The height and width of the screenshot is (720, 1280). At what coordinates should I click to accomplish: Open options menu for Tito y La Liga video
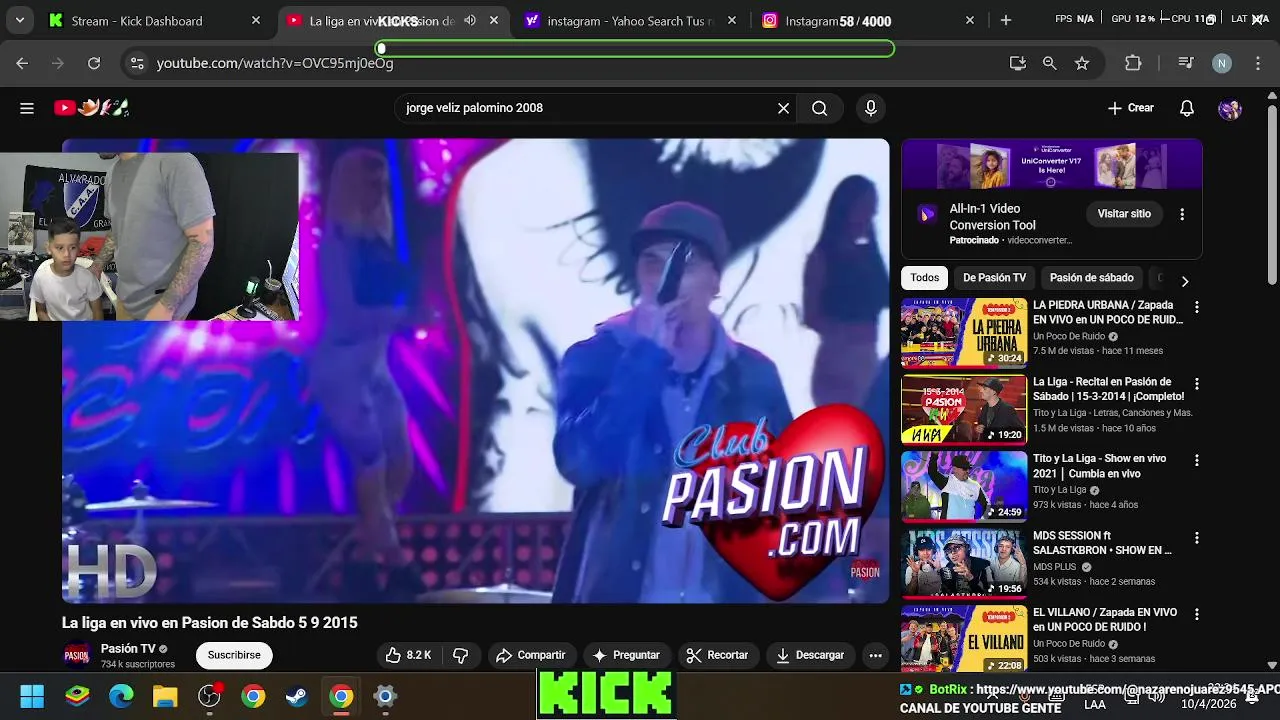(x=1196, y=461)
